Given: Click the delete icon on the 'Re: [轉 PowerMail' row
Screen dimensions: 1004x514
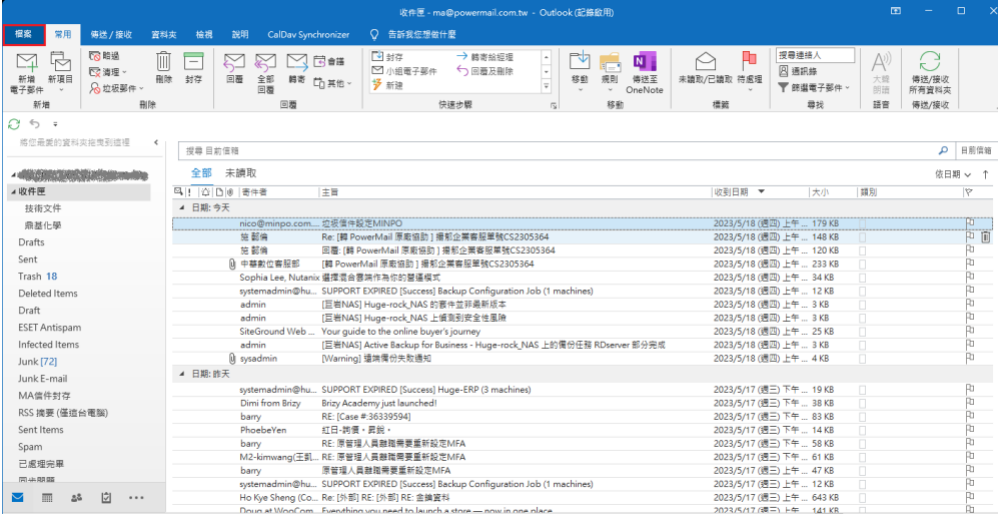Looking at the screenshot, I should point(985,237).
